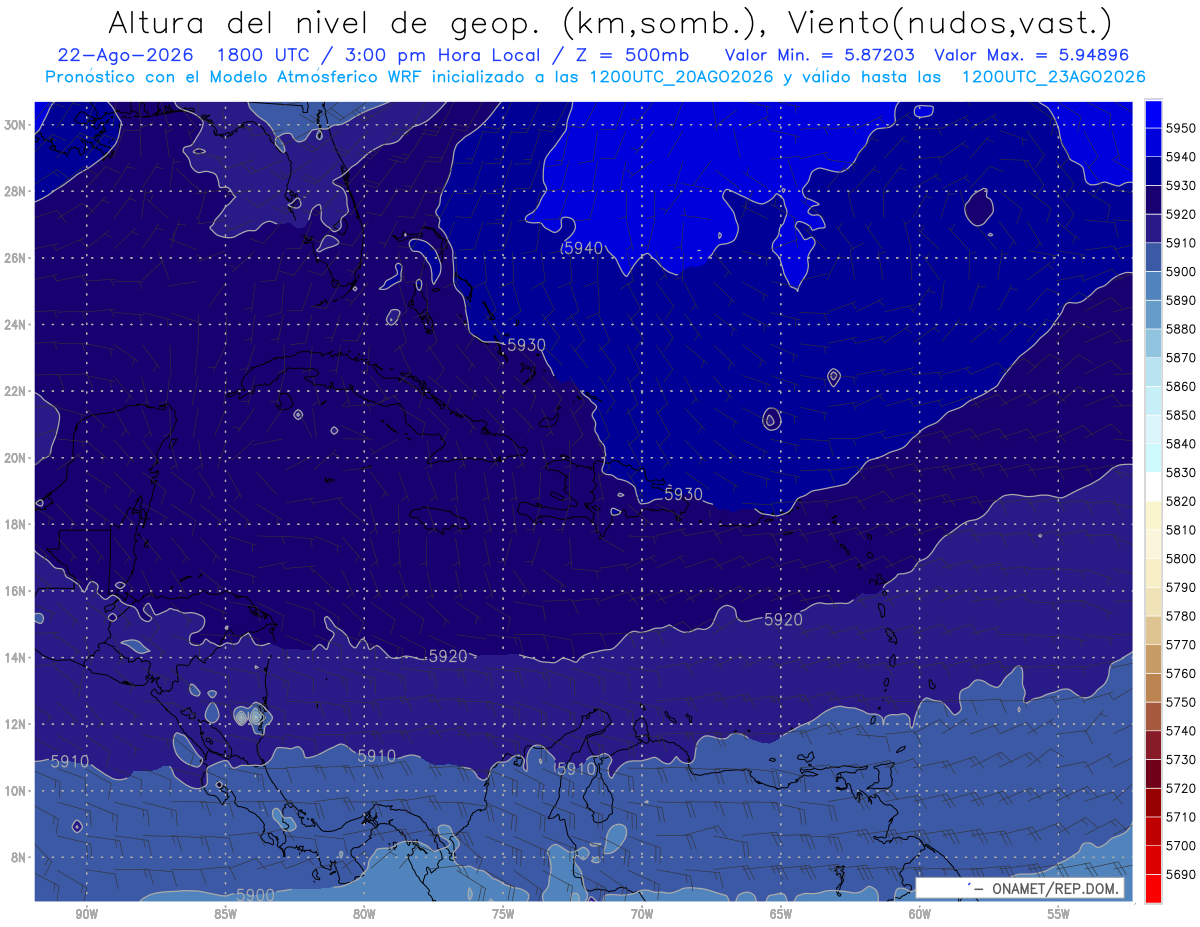Click the 8N latitude axis label
The image size is (1200, 927).
(20, 858)
